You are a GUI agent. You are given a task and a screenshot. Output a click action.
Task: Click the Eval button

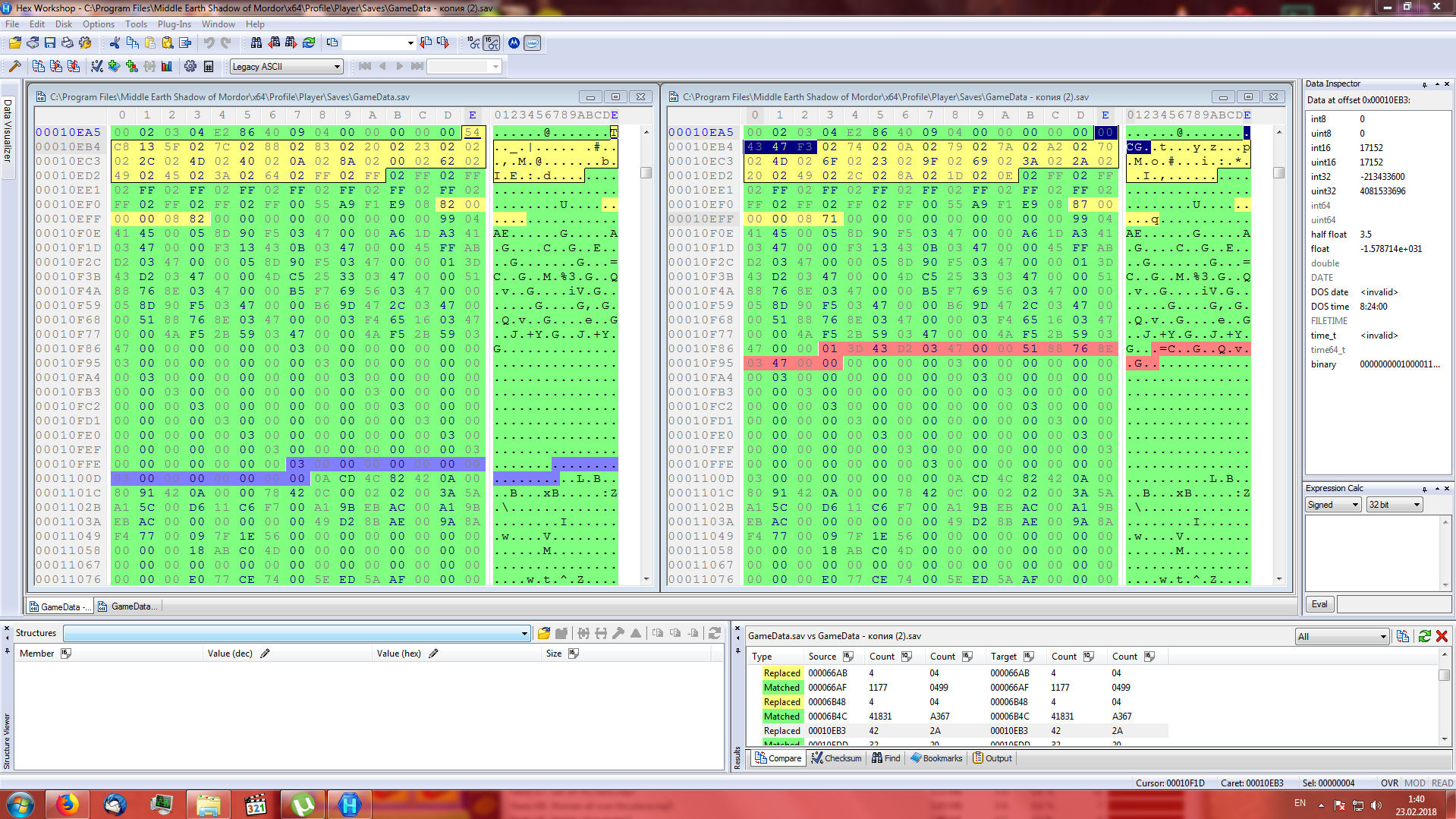[x=1319, y=604]
